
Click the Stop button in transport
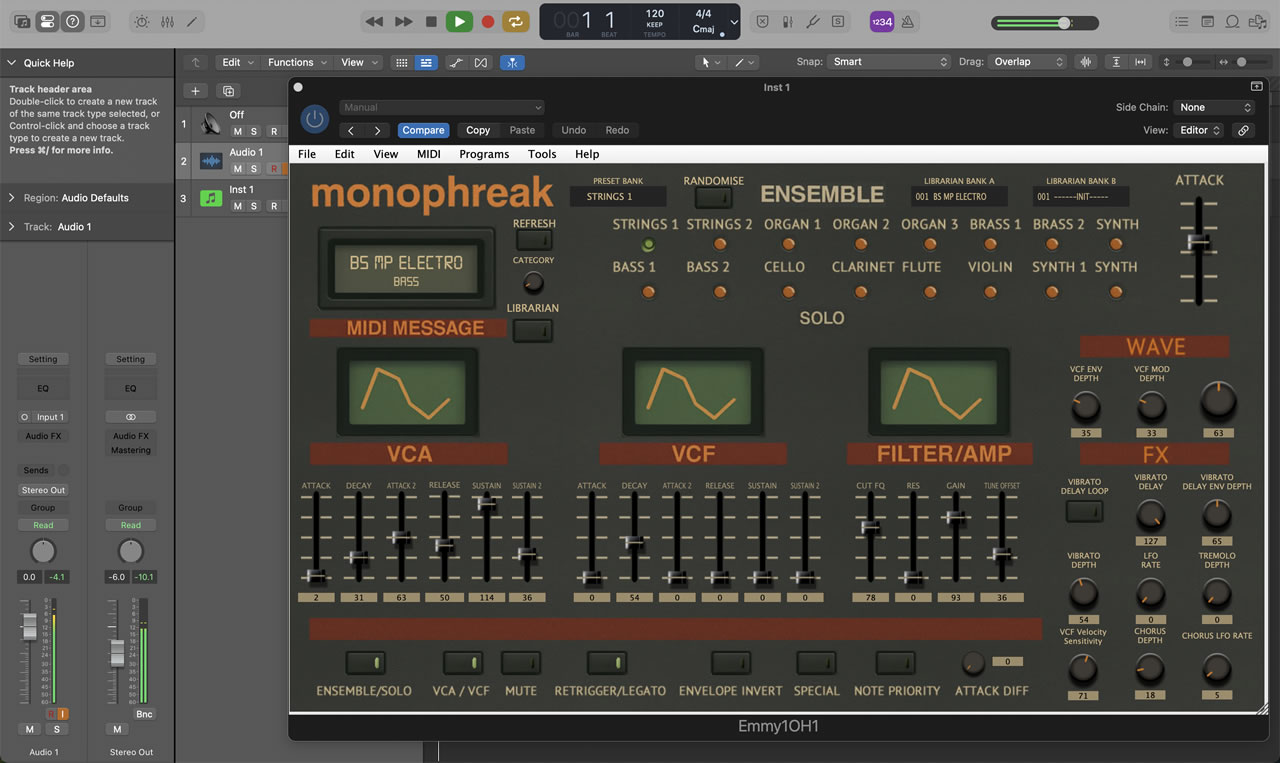(x=431, y=21)
